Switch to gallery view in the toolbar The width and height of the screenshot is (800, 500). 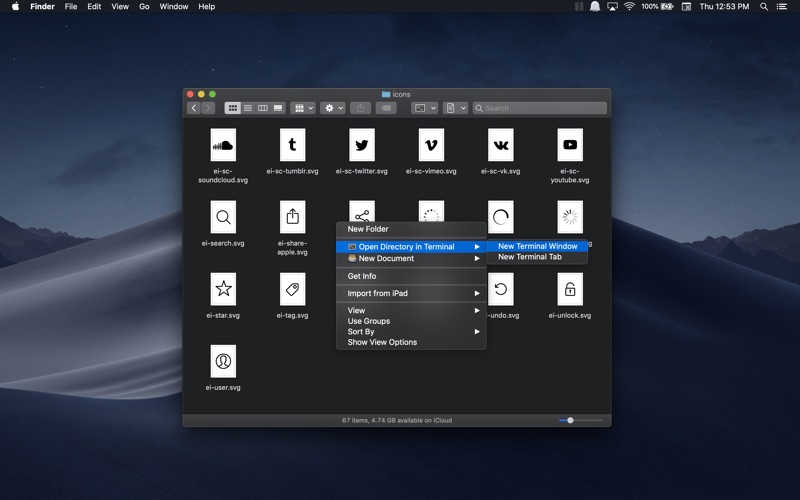[278, 108]
